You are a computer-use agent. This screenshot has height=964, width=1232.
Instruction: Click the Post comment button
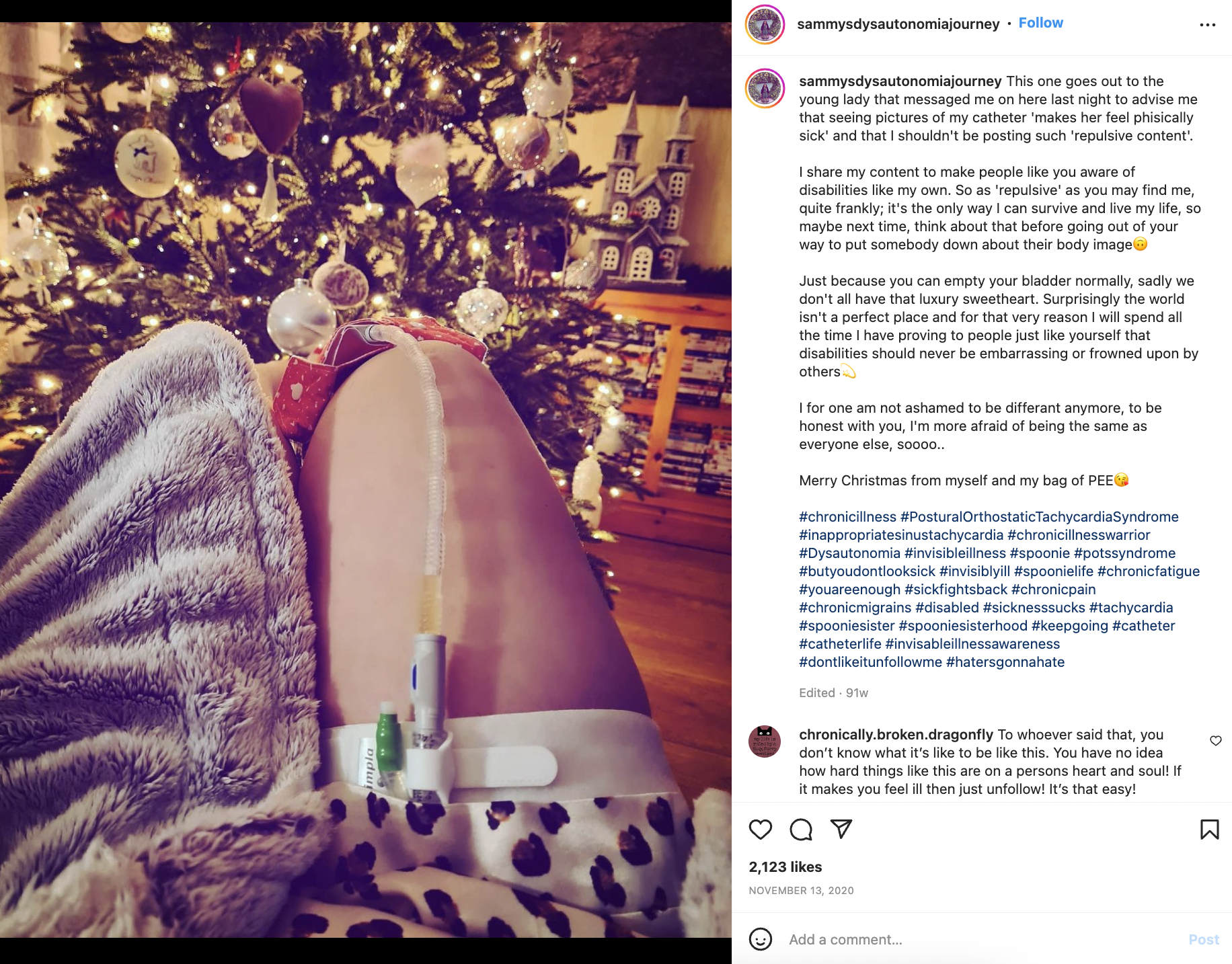coord(1204,940)
